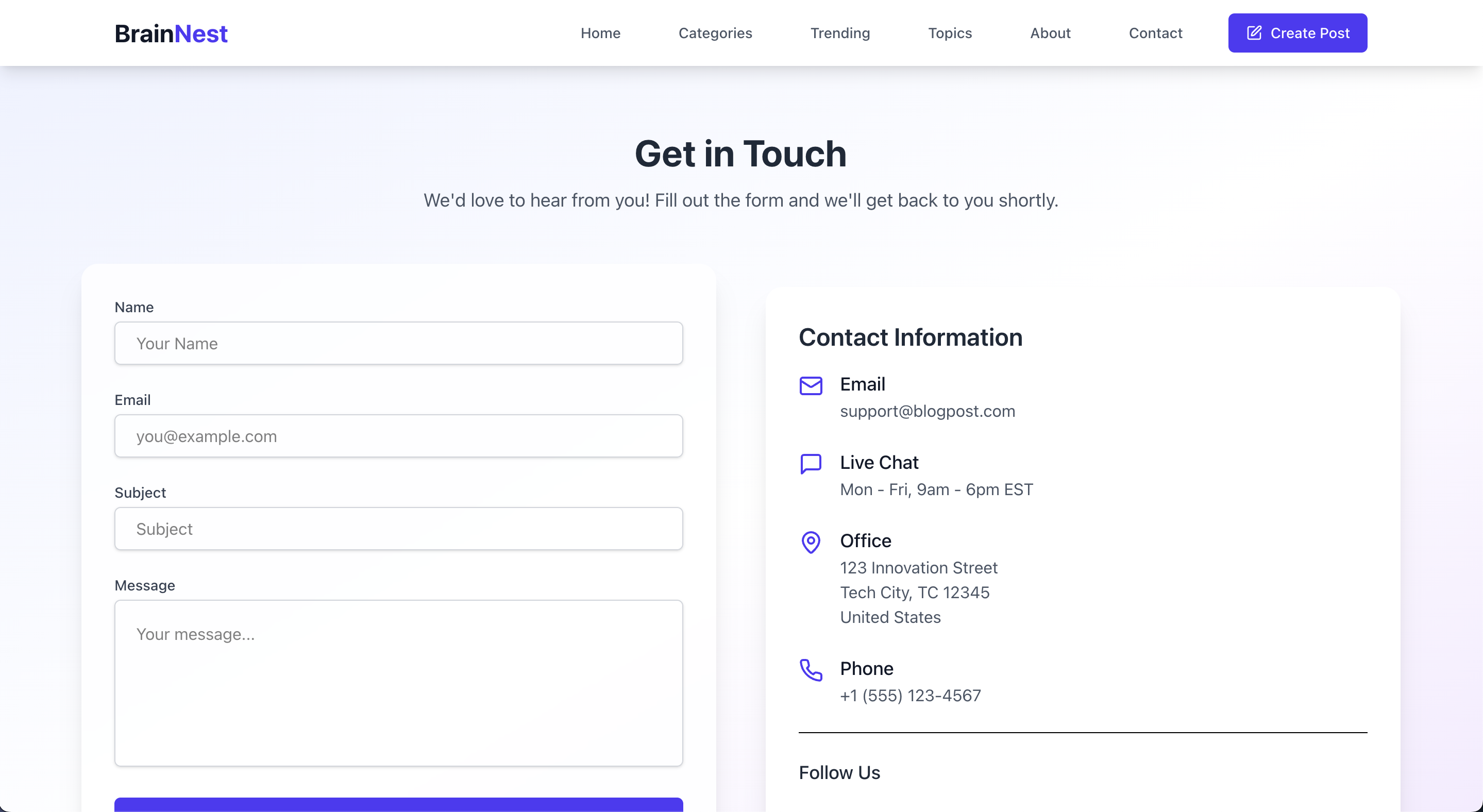
Task: Click the Office title text
Action: (865, 540)
